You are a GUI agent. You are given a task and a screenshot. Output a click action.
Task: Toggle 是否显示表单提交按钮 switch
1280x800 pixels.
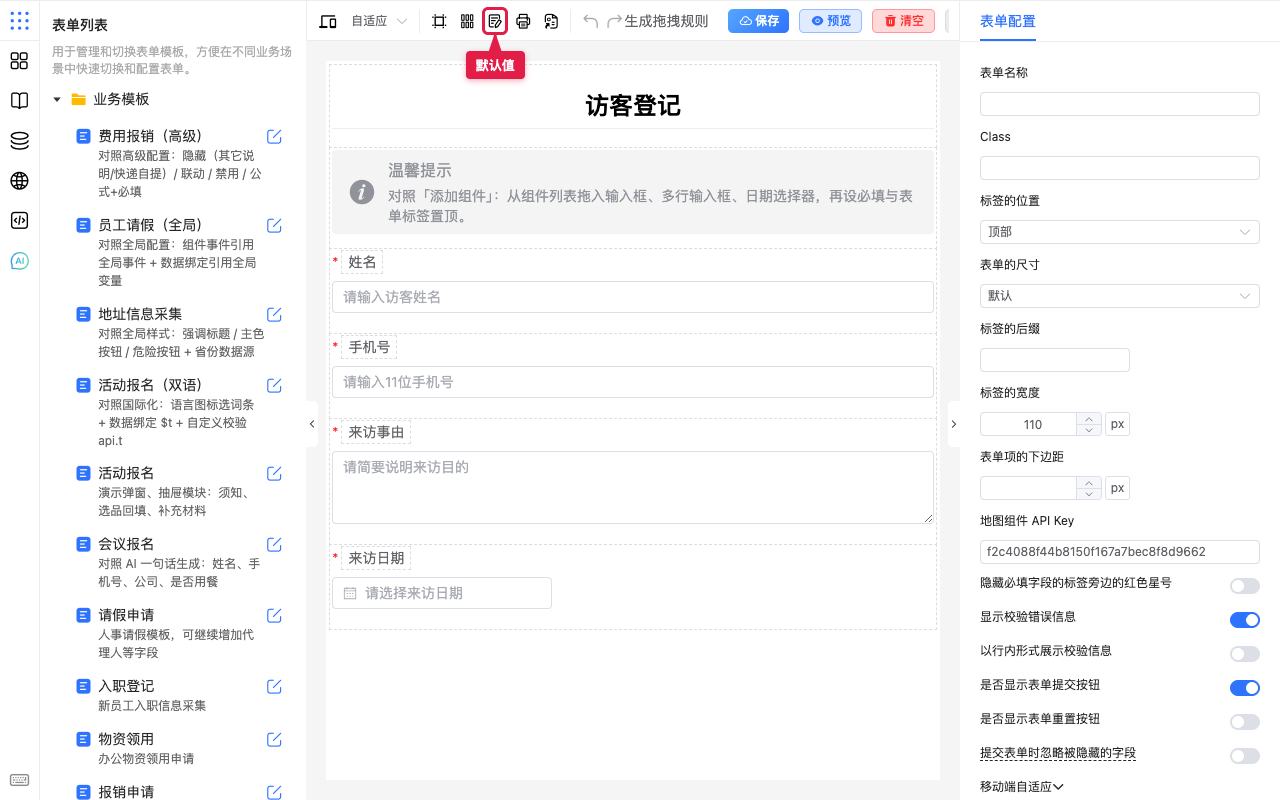(x=1244, y=688)
